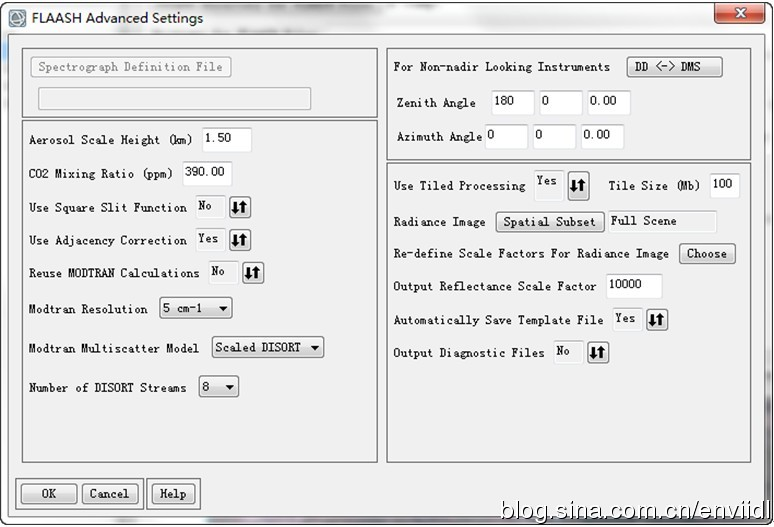
Task: Toggle the Output Diagnostic Files switch
Action: [x=598, y=352]
